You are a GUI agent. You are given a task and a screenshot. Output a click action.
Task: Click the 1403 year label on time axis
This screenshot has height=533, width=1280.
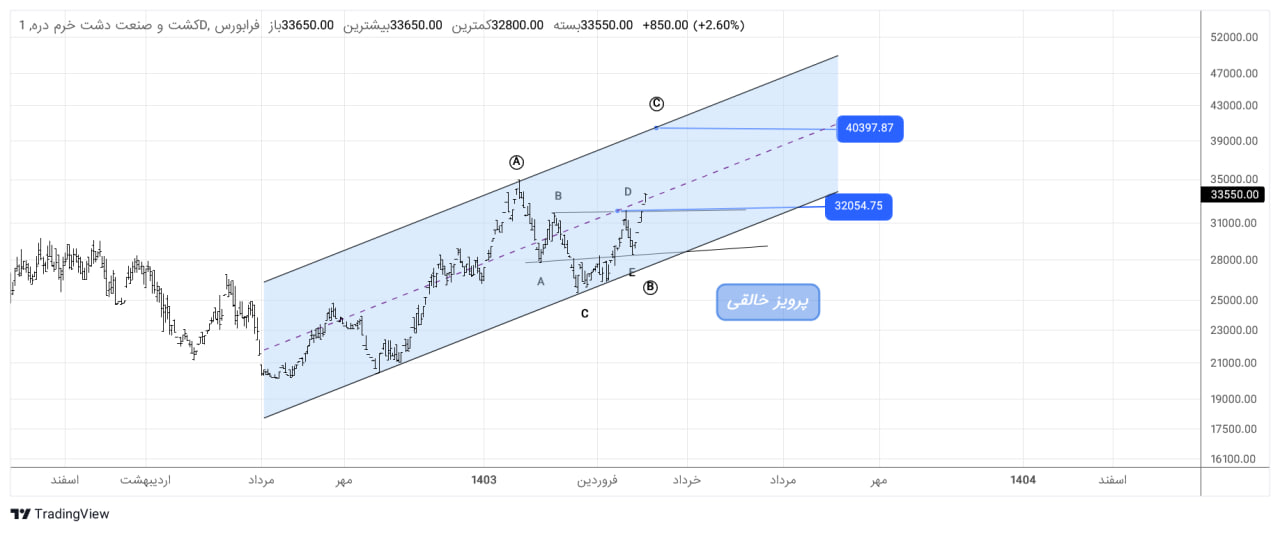[484, 480]
